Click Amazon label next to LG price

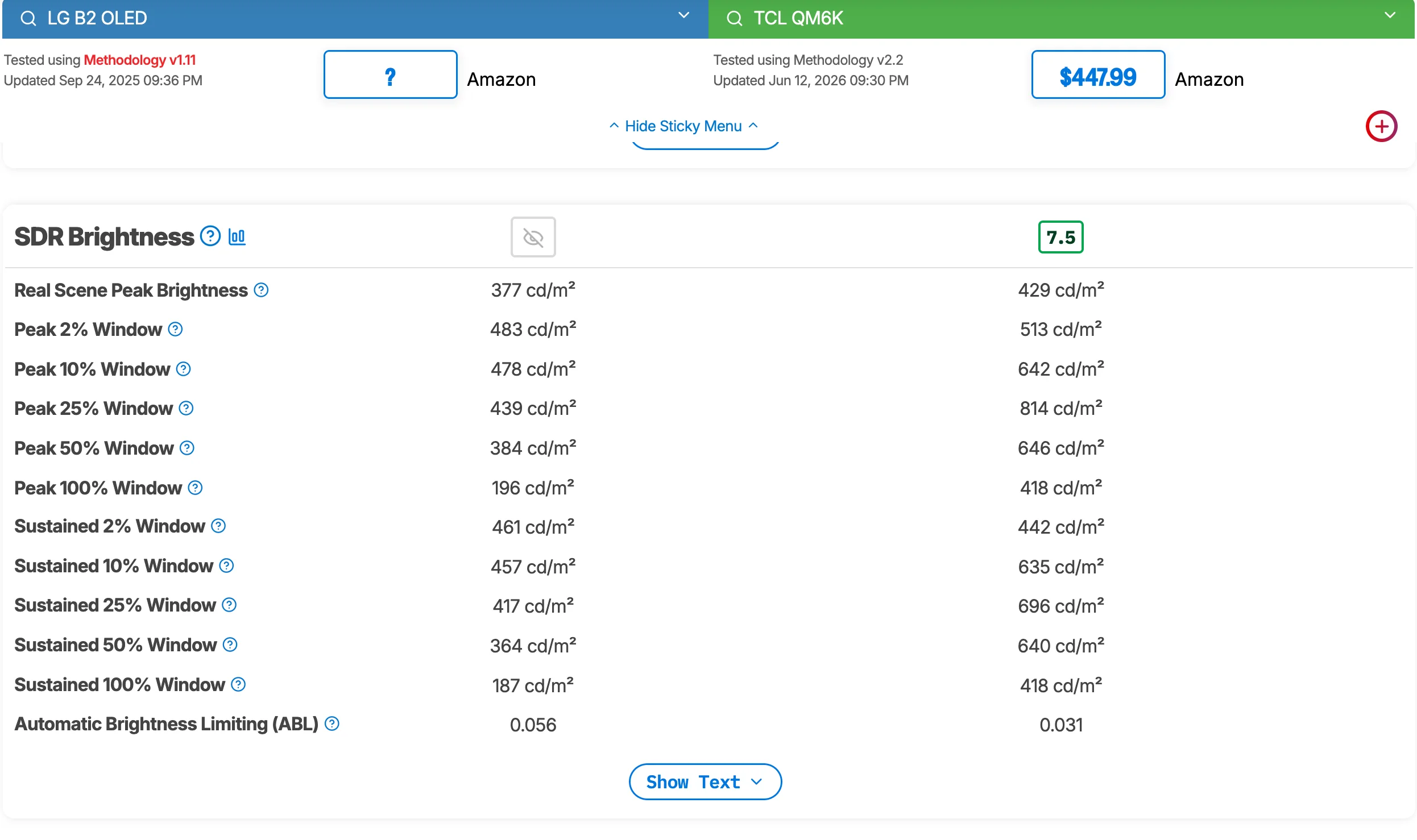pos(502,80)
